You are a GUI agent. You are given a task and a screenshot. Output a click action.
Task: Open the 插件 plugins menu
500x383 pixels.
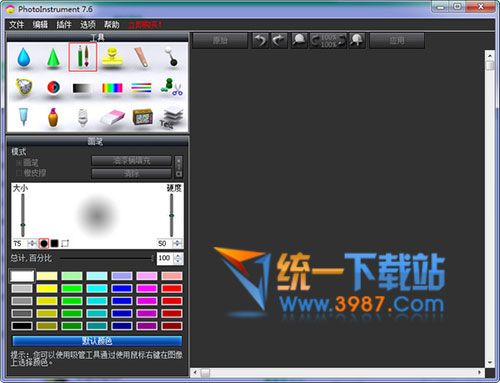64,24
